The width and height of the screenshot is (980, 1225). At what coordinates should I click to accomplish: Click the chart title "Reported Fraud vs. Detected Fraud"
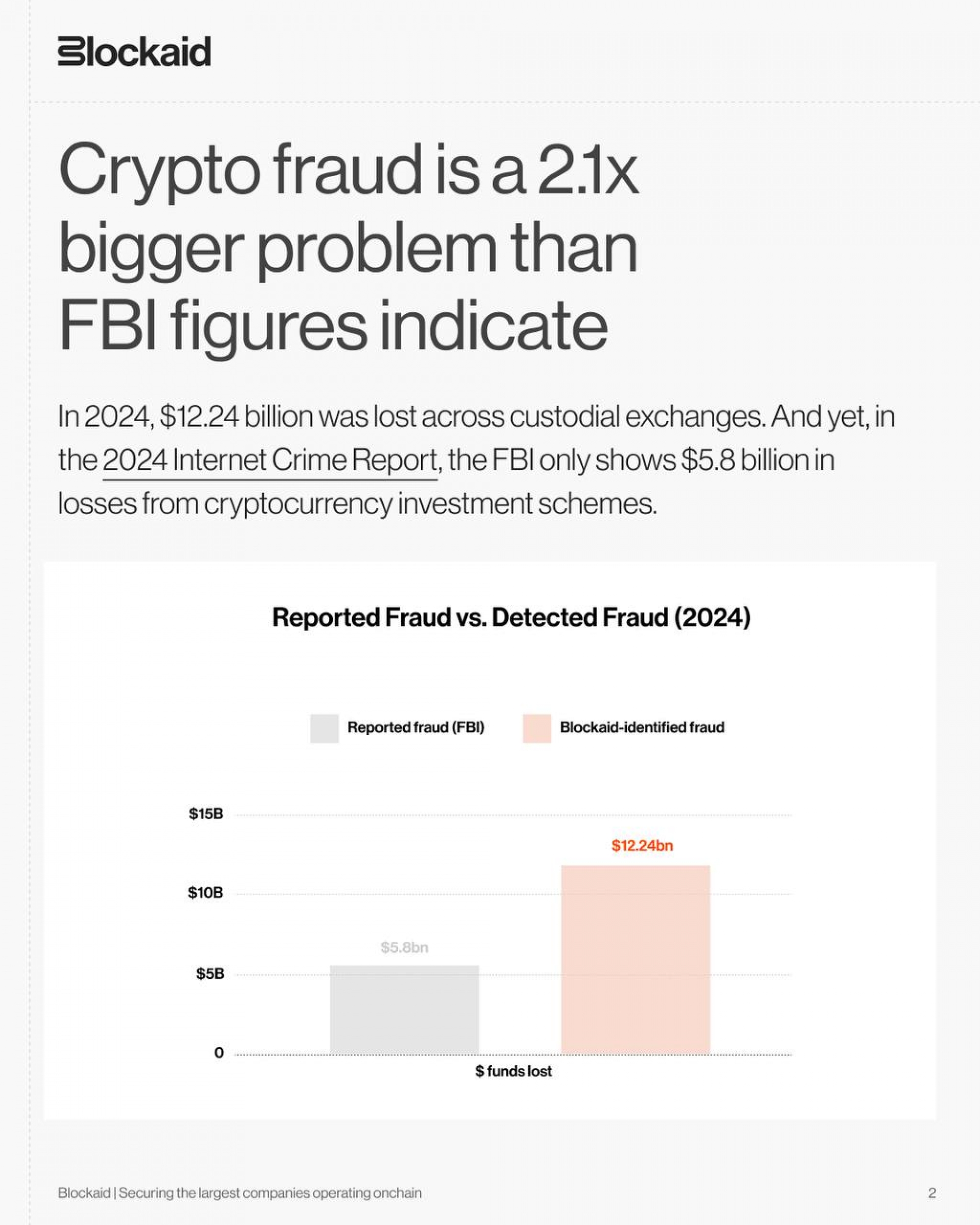coord(511,618)
